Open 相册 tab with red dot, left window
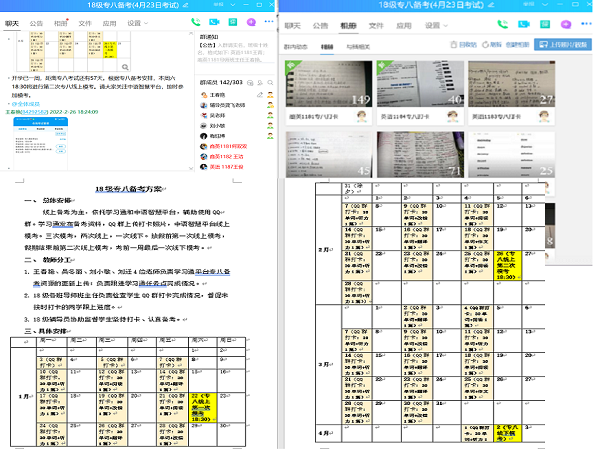The width and height of the screenshot is (600, 450). 60,23
